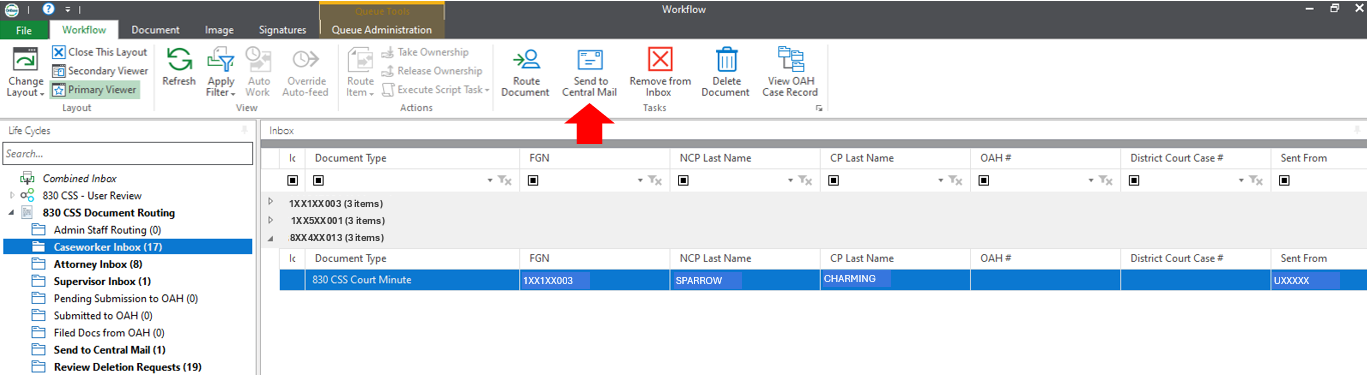The image size is (1367, 377).
Task: Open Pending Submission to OAH queue
Action: pos(126,298)
